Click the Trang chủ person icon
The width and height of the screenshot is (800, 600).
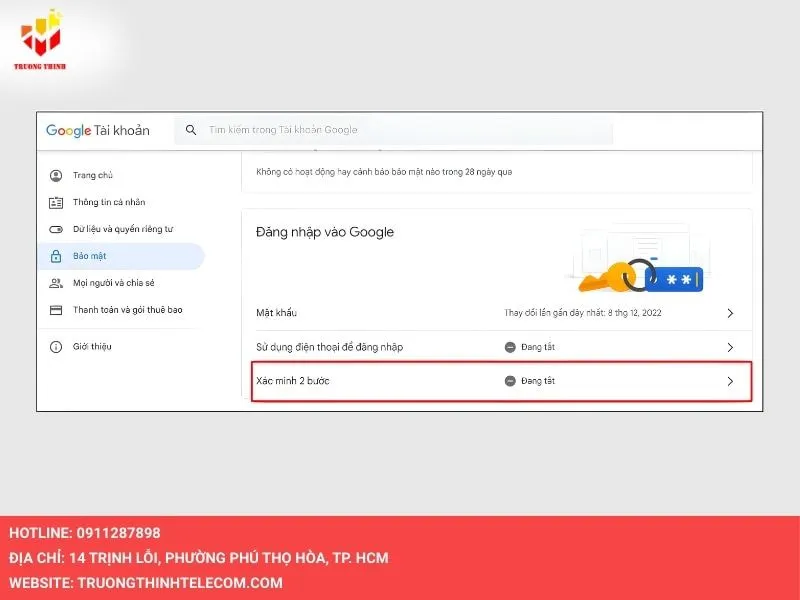(56, 175)
